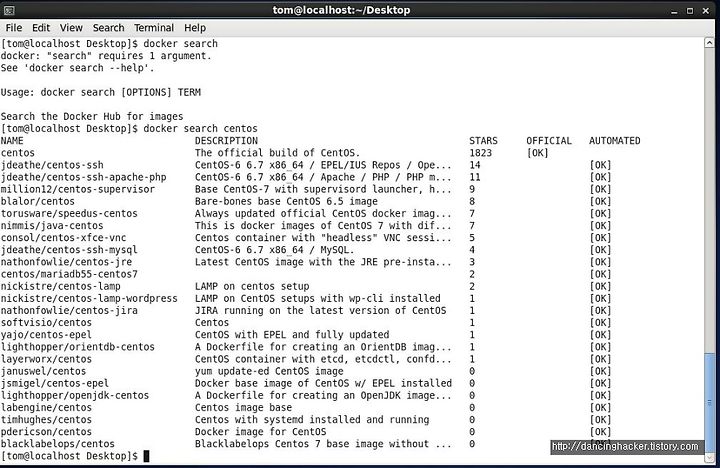Open the Help menu
This screenshot has width=720, height=468.
coord(195,28)
